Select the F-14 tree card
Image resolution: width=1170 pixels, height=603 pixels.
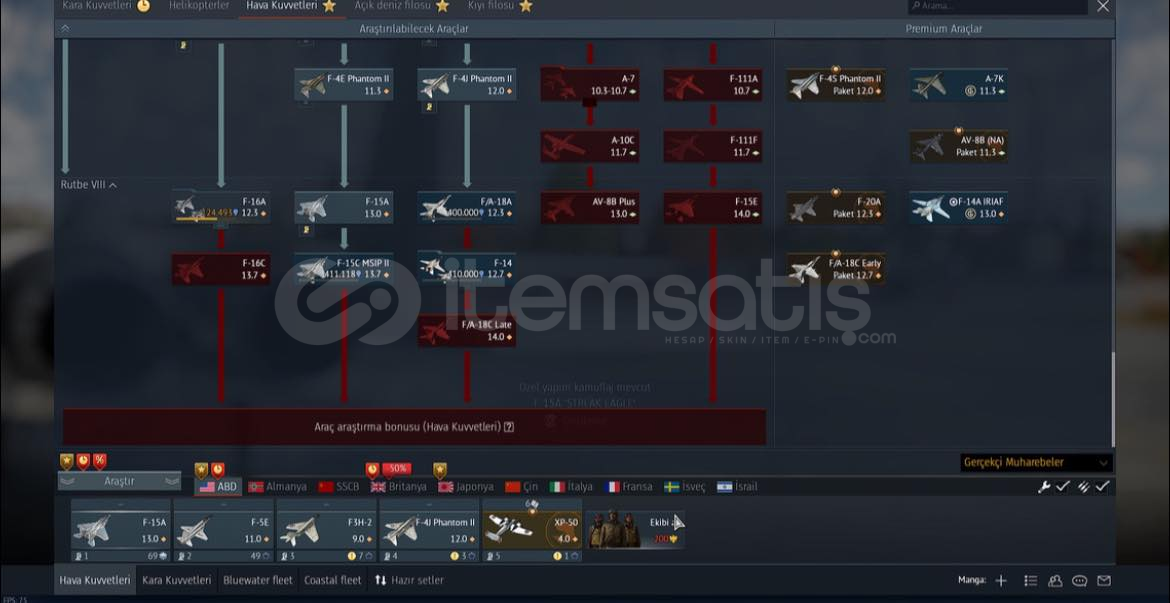click(x=467, y=269)
